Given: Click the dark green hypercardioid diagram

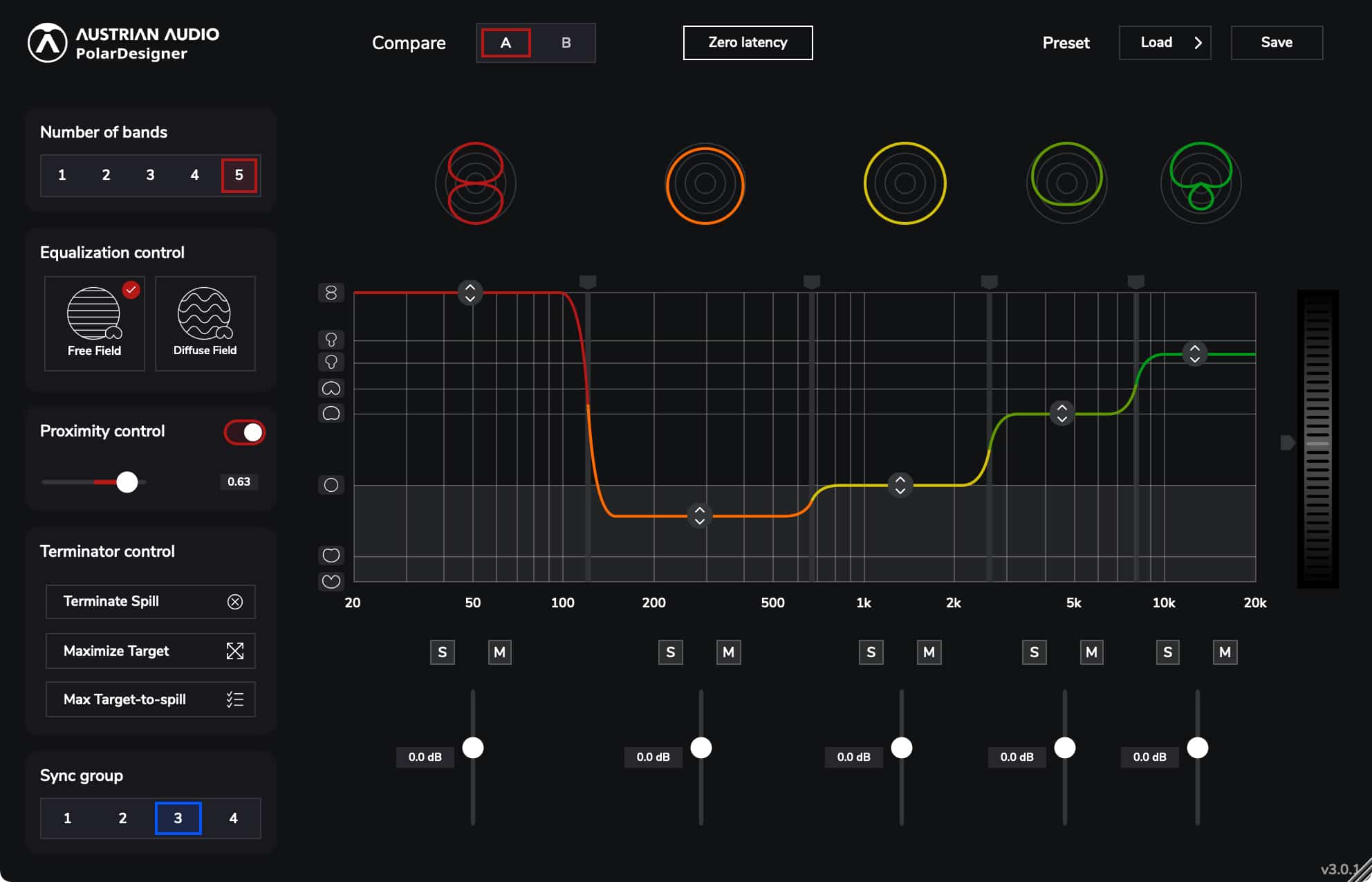Looking at the screenshot, I should (x=1201, y=183).
